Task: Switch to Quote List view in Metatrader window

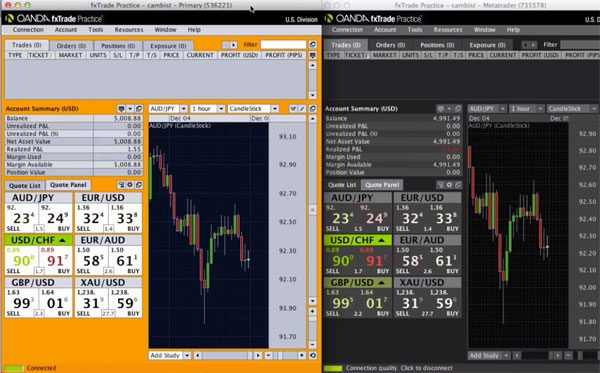Action: [x=342, y=185]
